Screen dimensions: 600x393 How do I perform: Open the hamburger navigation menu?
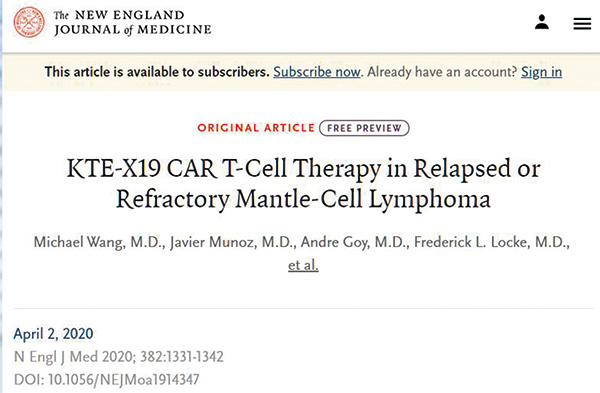pos(582,24)
